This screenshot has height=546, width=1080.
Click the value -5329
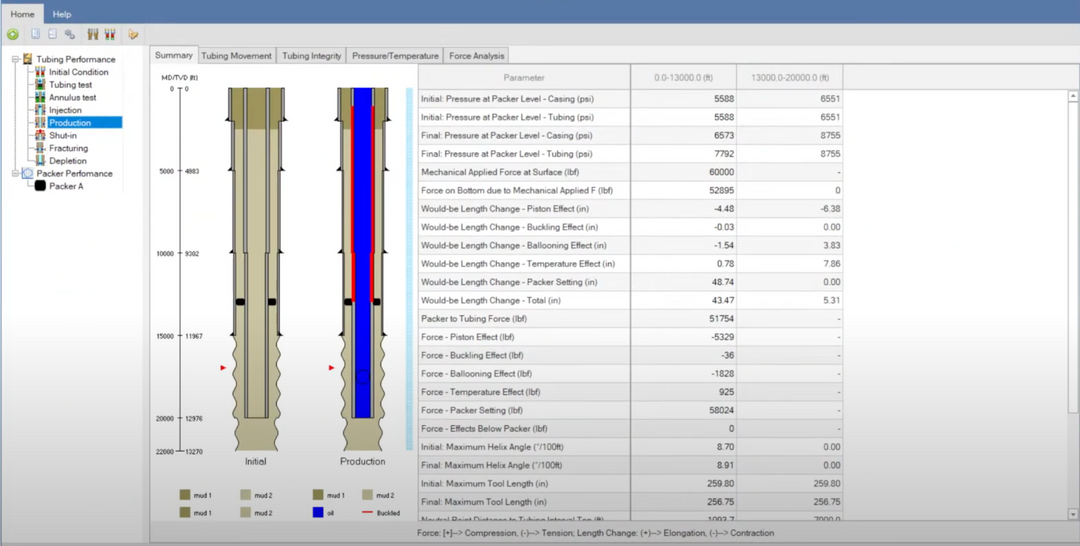[x=723, y=337]
